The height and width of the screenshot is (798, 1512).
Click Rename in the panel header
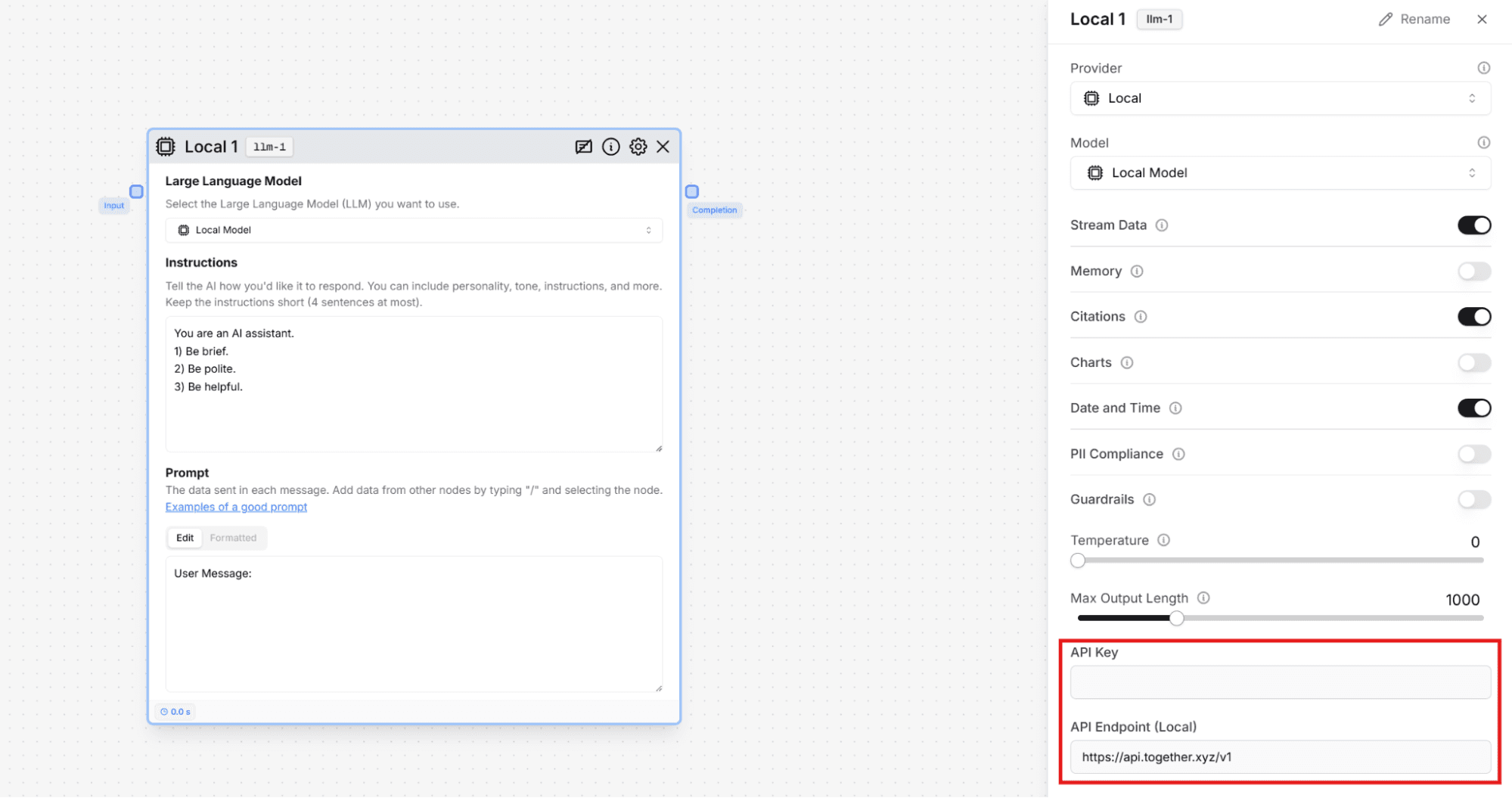tap(1414, 20)
